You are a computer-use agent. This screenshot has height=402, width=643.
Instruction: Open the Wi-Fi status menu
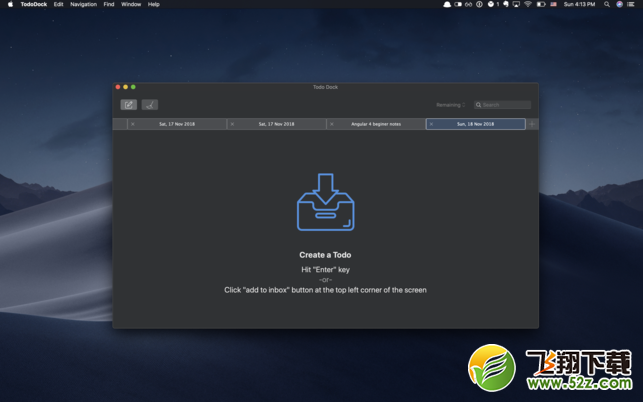coord(528,4)
